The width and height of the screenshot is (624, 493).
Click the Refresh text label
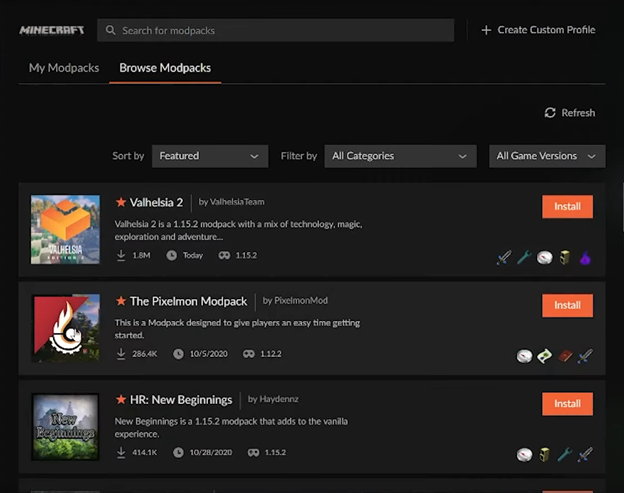(x=578, y=113)
